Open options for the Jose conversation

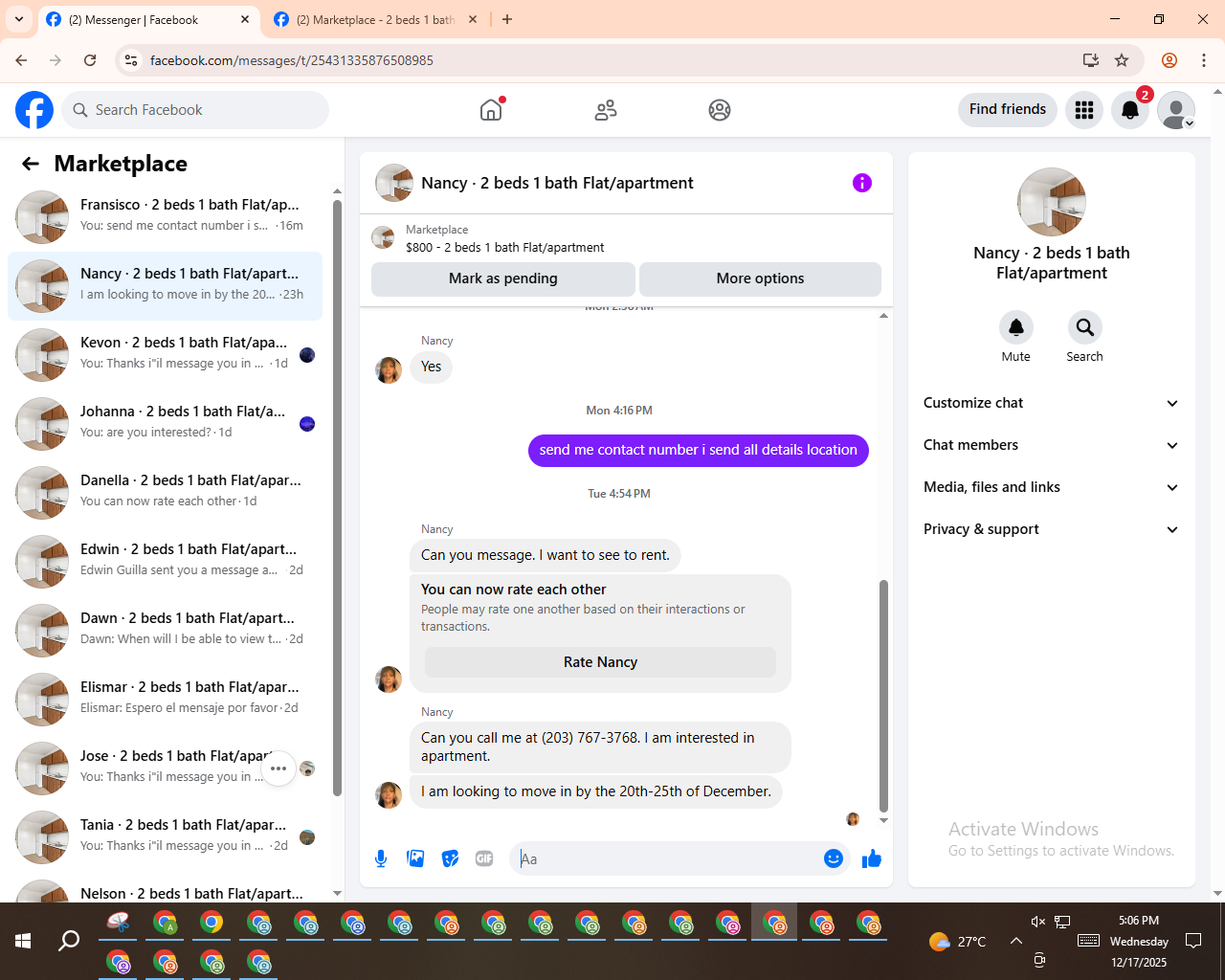pyautogui.click(x=278, y=768)
